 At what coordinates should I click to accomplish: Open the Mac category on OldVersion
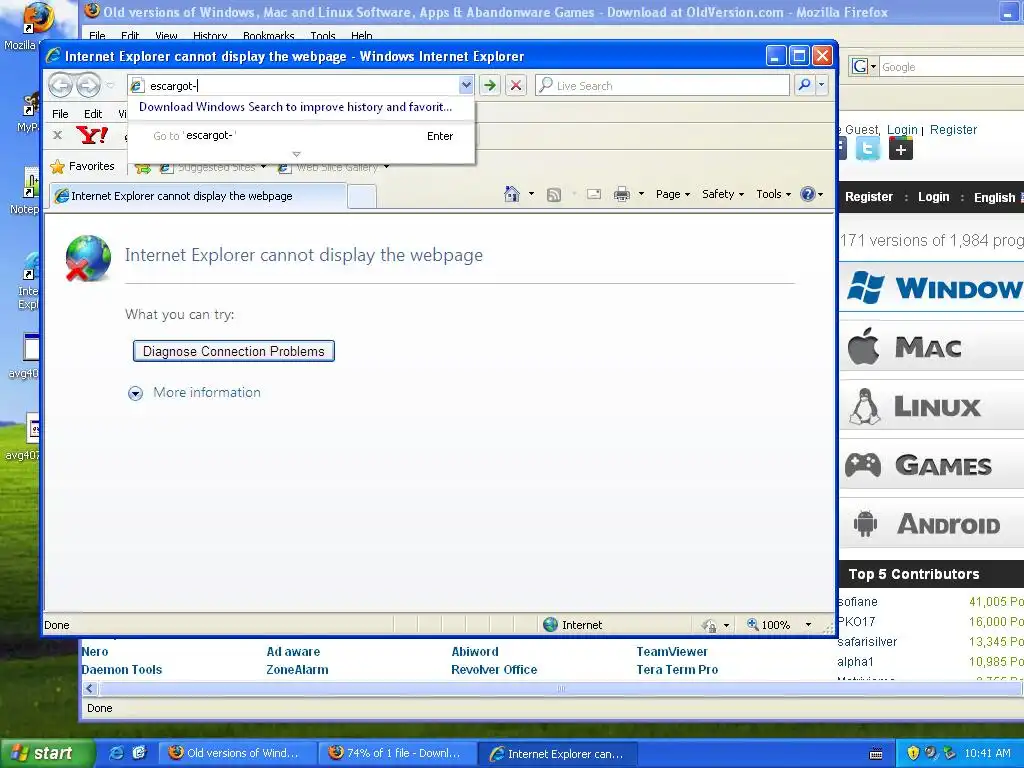(x=932, y=347)
